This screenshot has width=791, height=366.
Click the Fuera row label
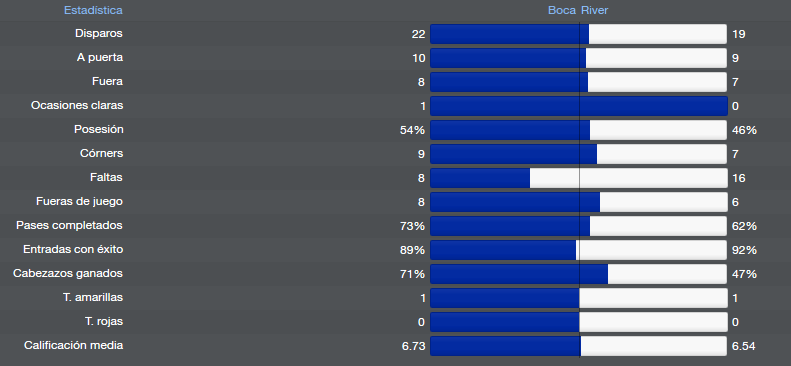tap(107, 81)
